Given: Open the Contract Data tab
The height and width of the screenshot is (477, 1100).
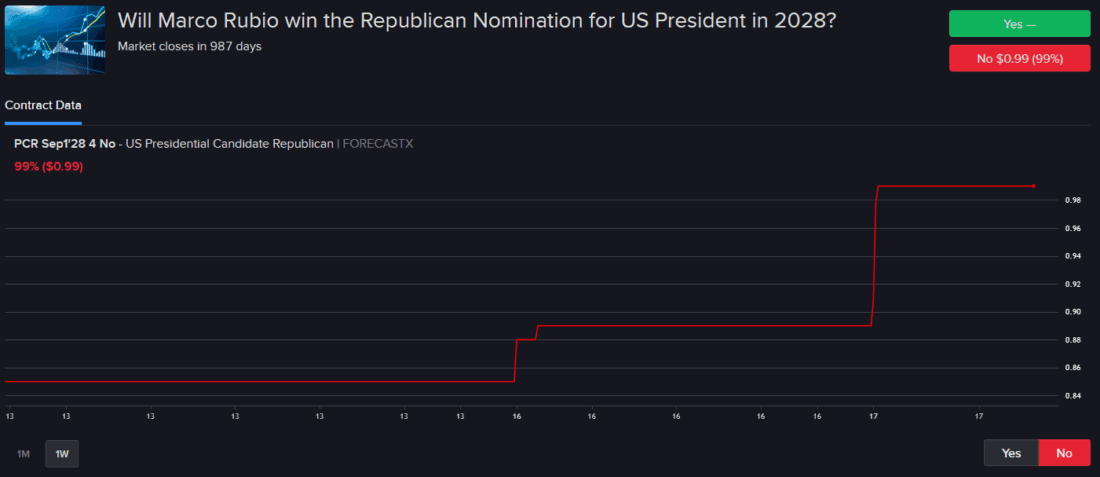Looking at the screenshot, I should (x=43, y=105).
